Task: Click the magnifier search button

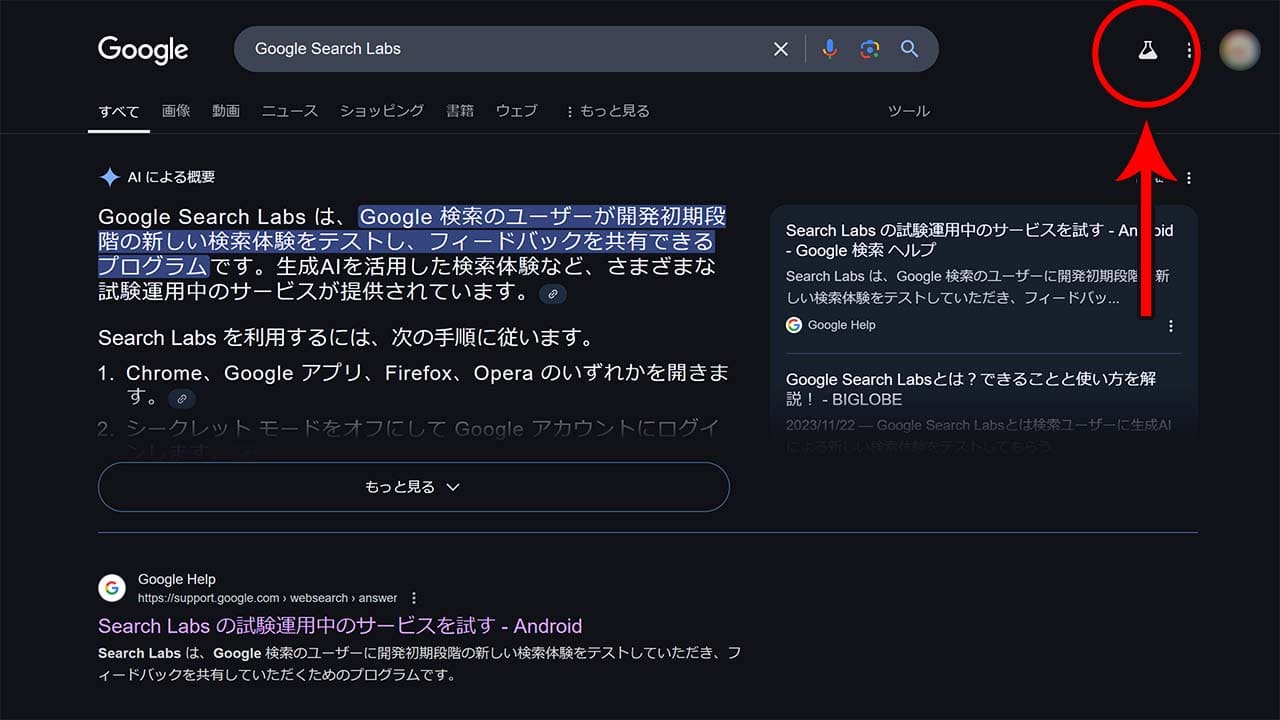Action: pyautogui.click(x=909, y=49)
